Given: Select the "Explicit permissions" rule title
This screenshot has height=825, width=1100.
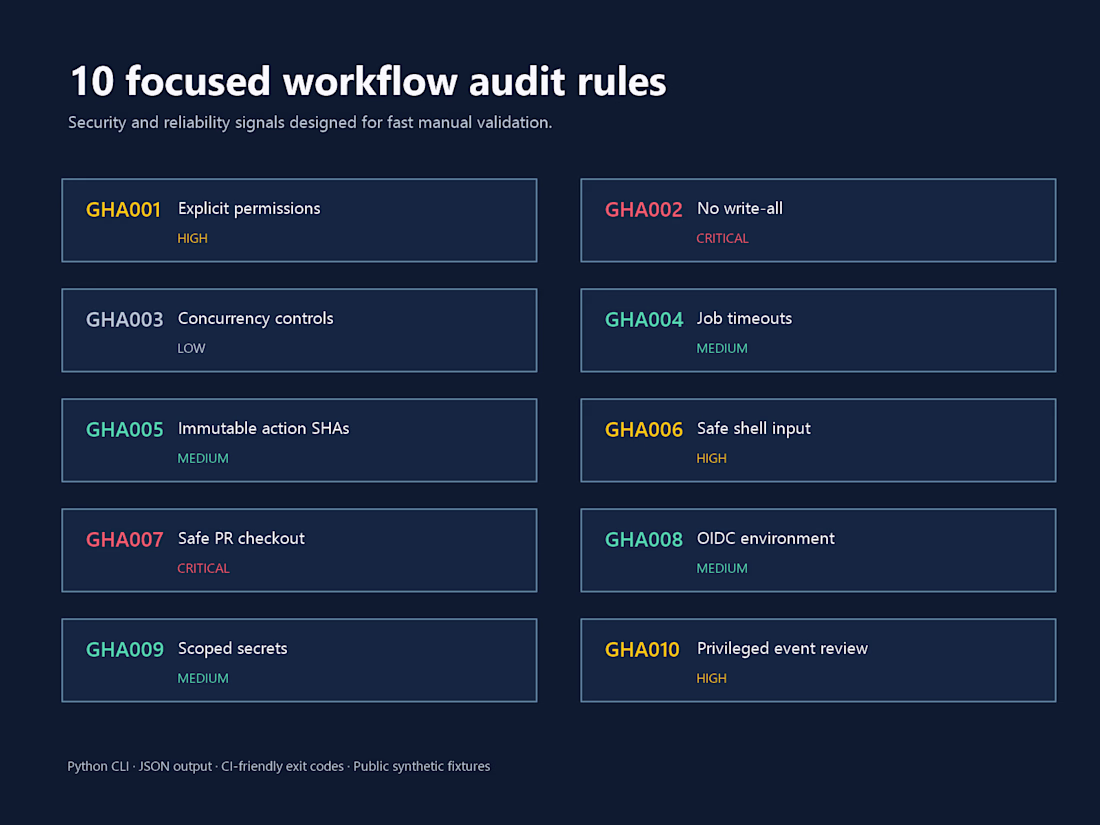Looking at the screenshot, I should tap(249, 208).
